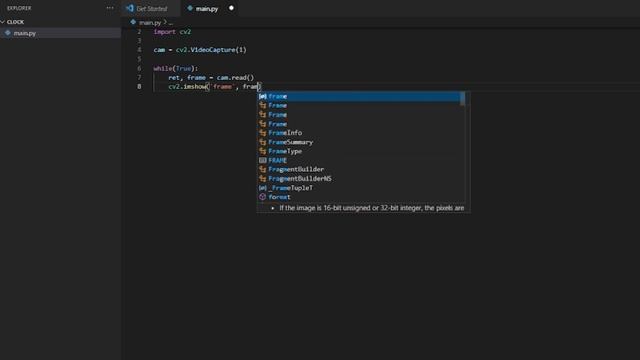Choose the 'FRAME' constant suggestion

[x=360, y=160]
